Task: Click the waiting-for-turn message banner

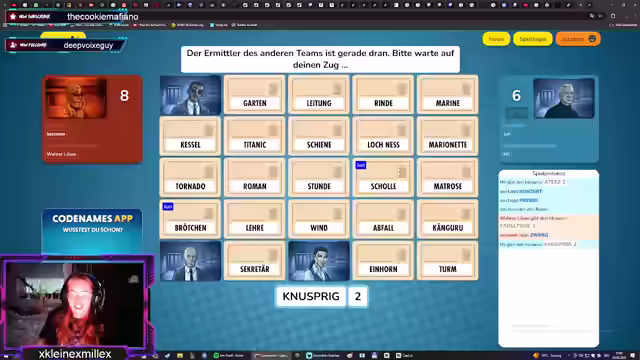Action: [320, 59]
